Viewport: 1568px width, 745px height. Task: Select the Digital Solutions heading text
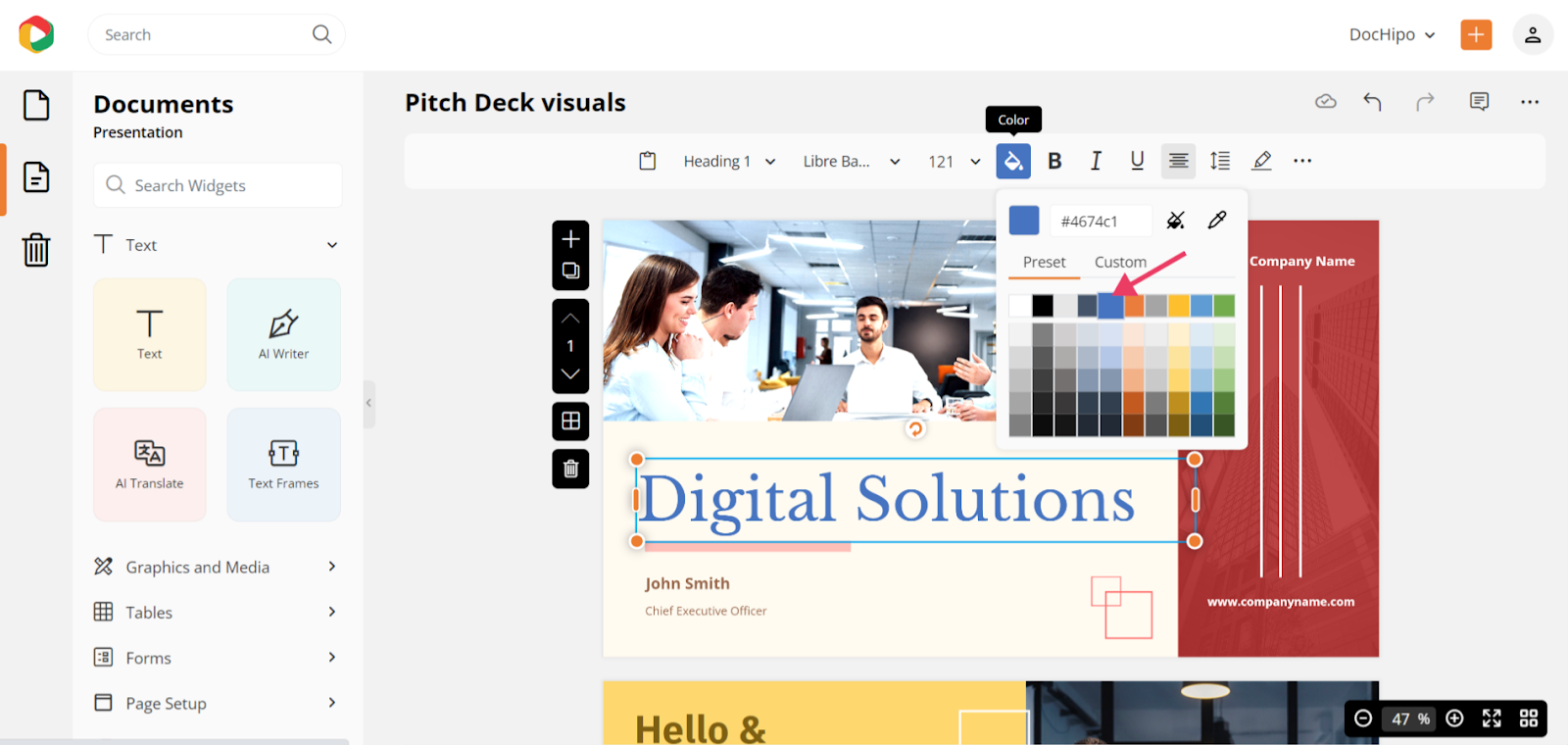tap(888, 500)
